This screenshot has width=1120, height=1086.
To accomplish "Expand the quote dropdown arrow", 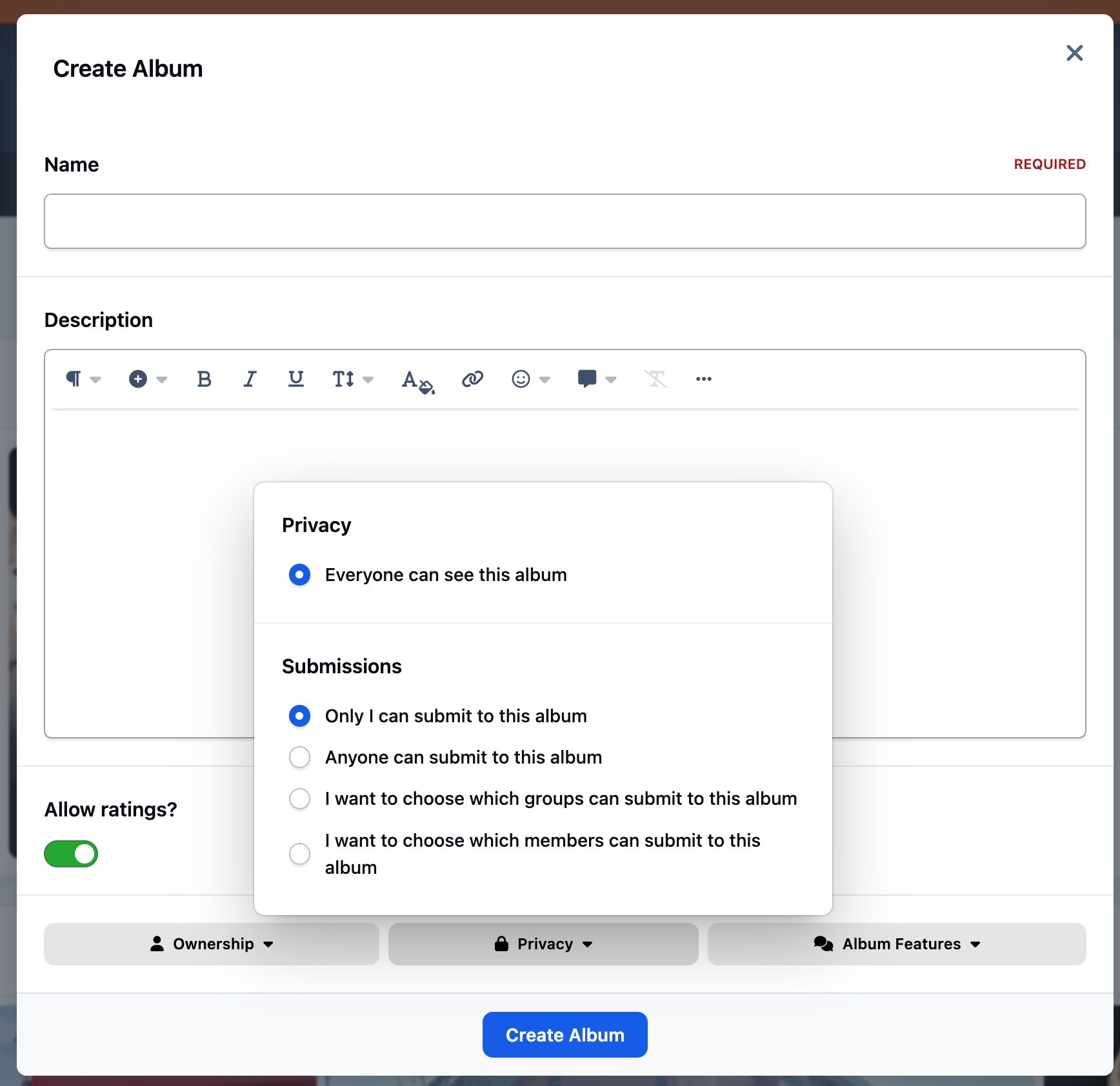I will tap(611, 380).
